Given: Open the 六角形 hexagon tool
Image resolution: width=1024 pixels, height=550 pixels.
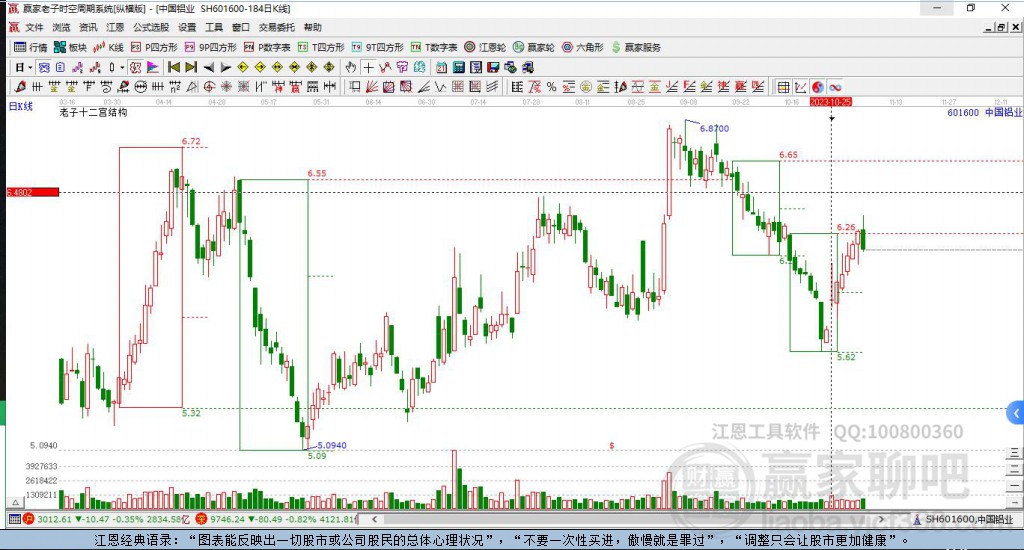Looking at the screenshot, I should click(x=583, y=47).
